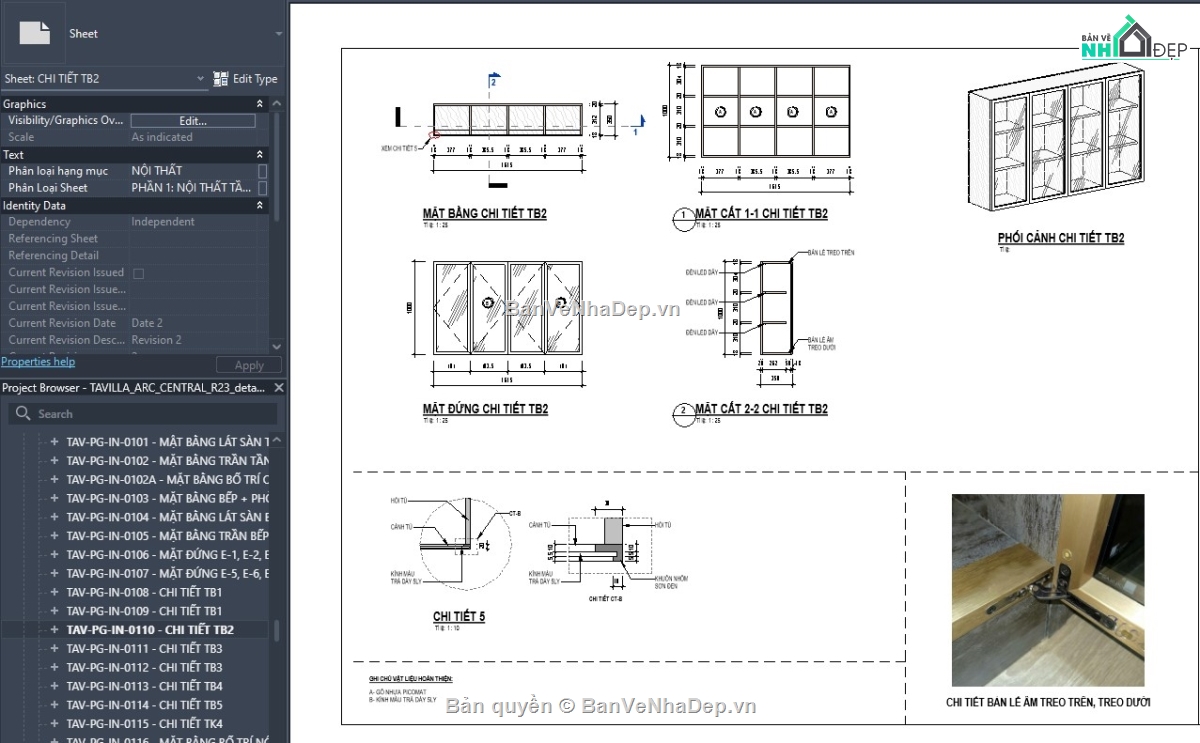Image resolution: width=1200 pixels, height=743 pixels.
Task: Select sheet TAV-PG-IN-0109 - CHI TIẾT TB1
Action: click(x=144, y=611)
